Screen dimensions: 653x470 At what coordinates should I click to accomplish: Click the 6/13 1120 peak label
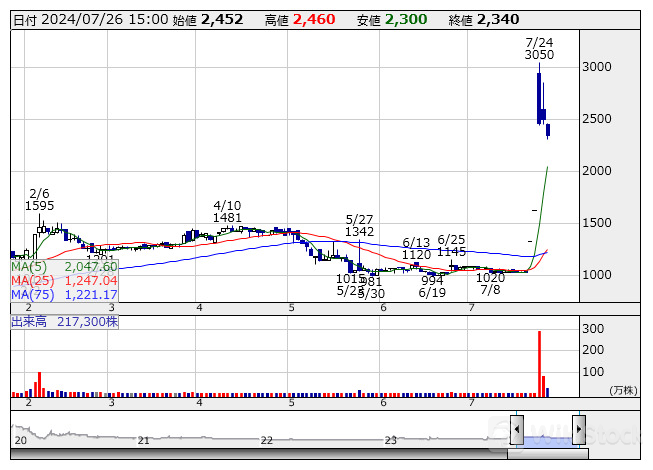click(416, 248)
